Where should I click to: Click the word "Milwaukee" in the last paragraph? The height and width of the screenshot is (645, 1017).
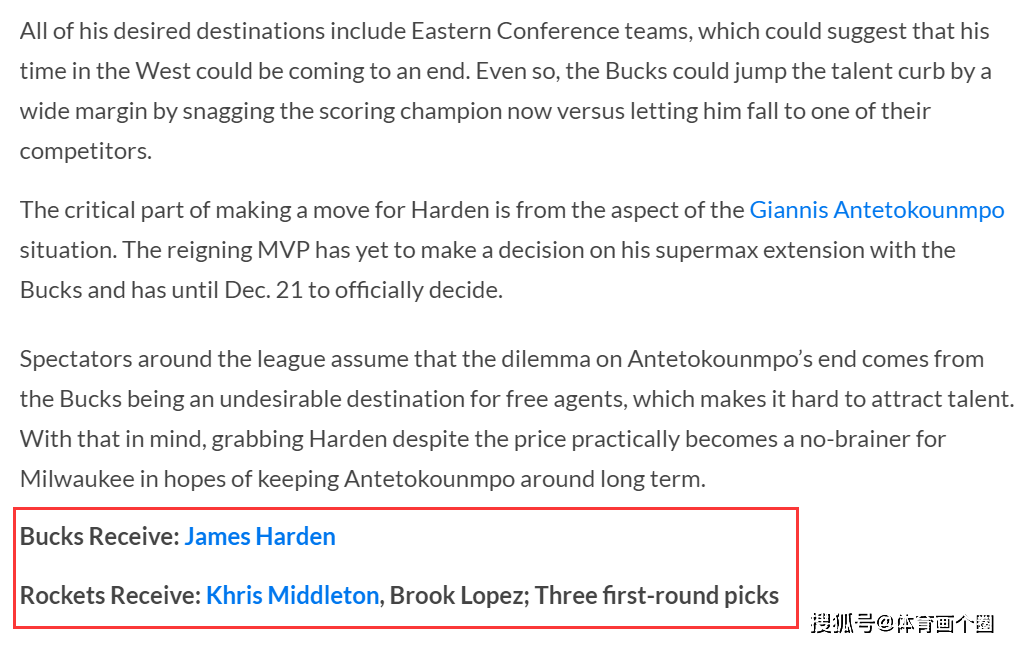point(76,479)
